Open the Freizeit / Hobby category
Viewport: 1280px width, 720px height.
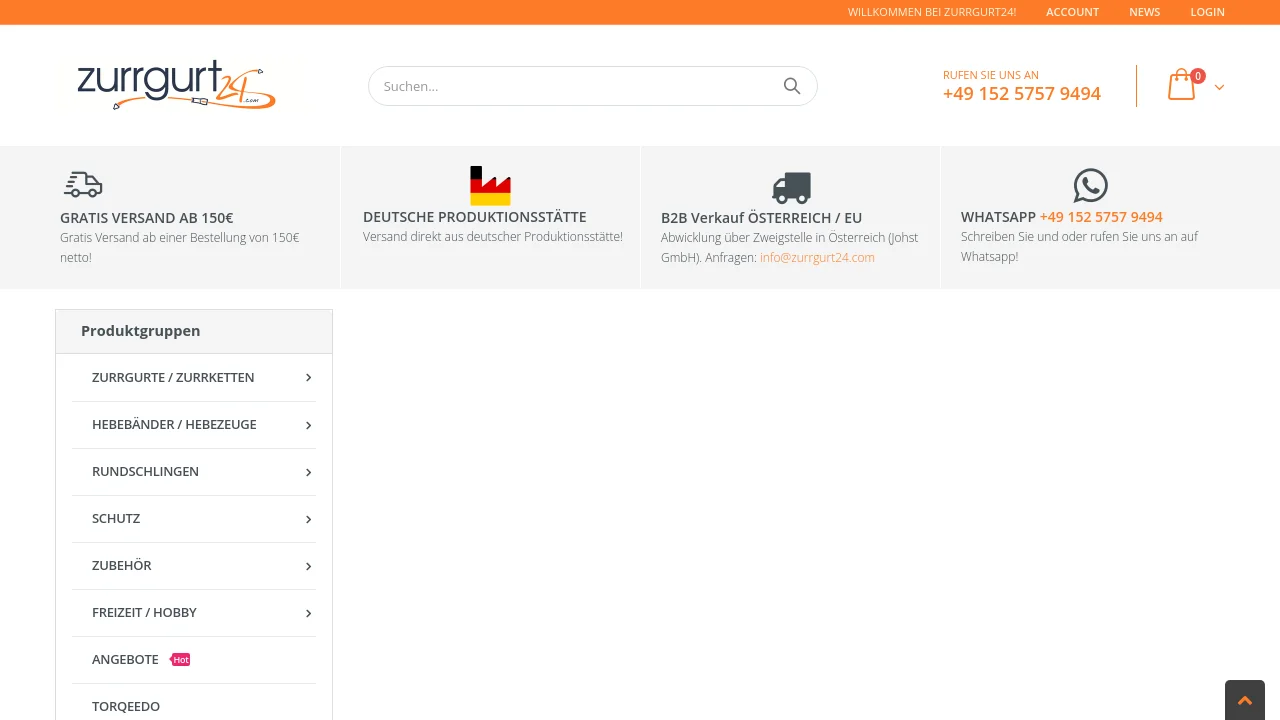pyautogui.click(x=144, y=612)
